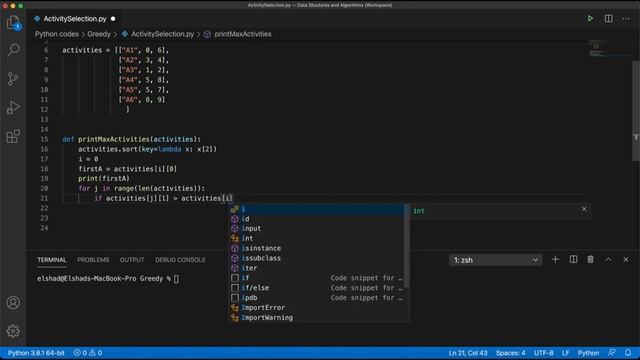Open the Search view
This screenshot has width=640, height=360.
coord(13,50)
